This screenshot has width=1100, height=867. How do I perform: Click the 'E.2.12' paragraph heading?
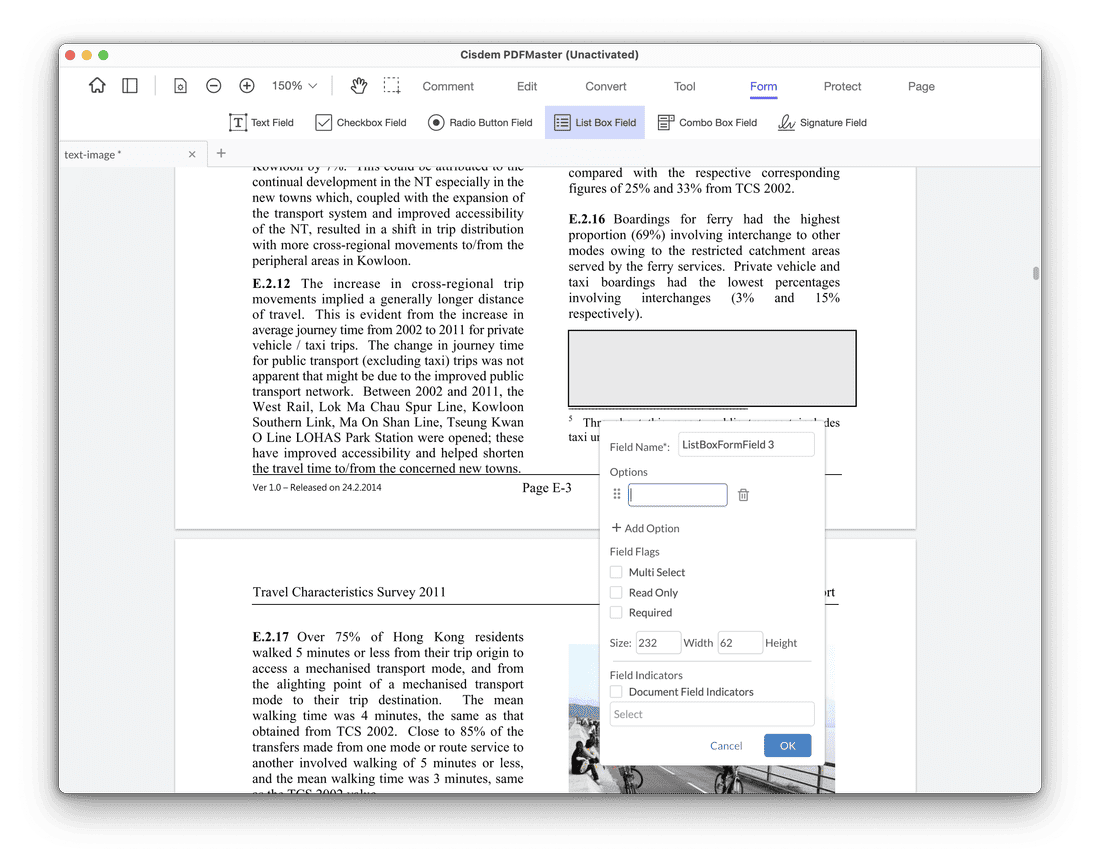click(x=271, y=284)
